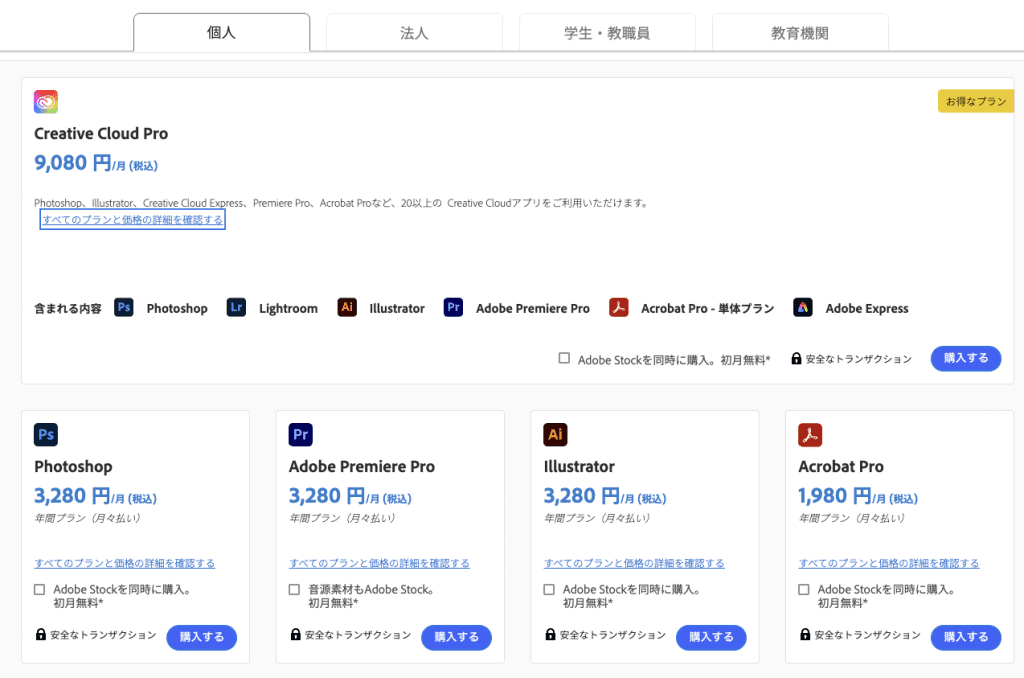Click the Illustrator icon in the included apps row
Viewport: 1024px width, 678px height.
tap(347, 307)
